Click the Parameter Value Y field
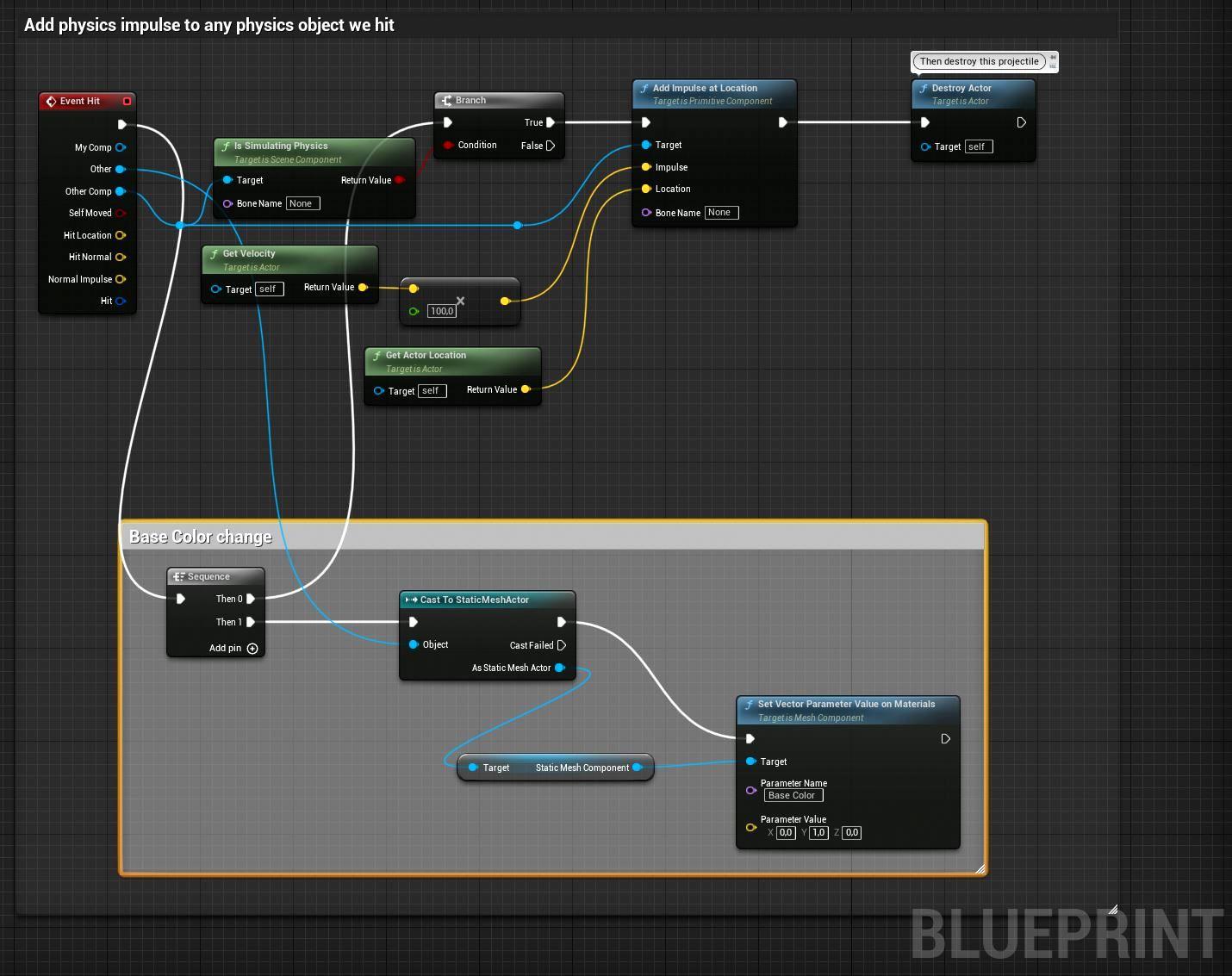The width and height of the screenshot is (1232, 976). (818, 832)
